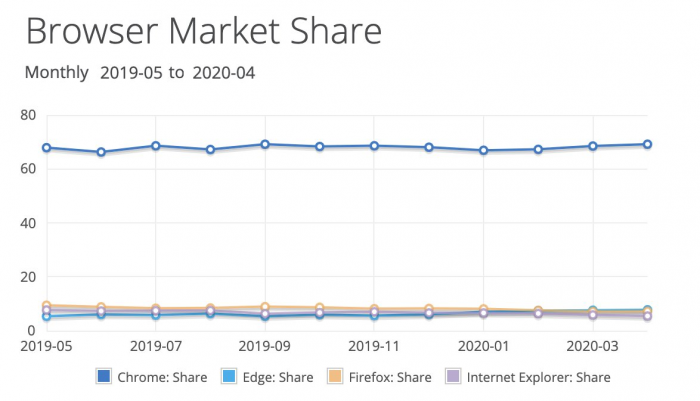The height and width of the screenshot is (401, 700).
Task: Click the 2020-04 end date in subtitle
Action: [x=222, y=73]
